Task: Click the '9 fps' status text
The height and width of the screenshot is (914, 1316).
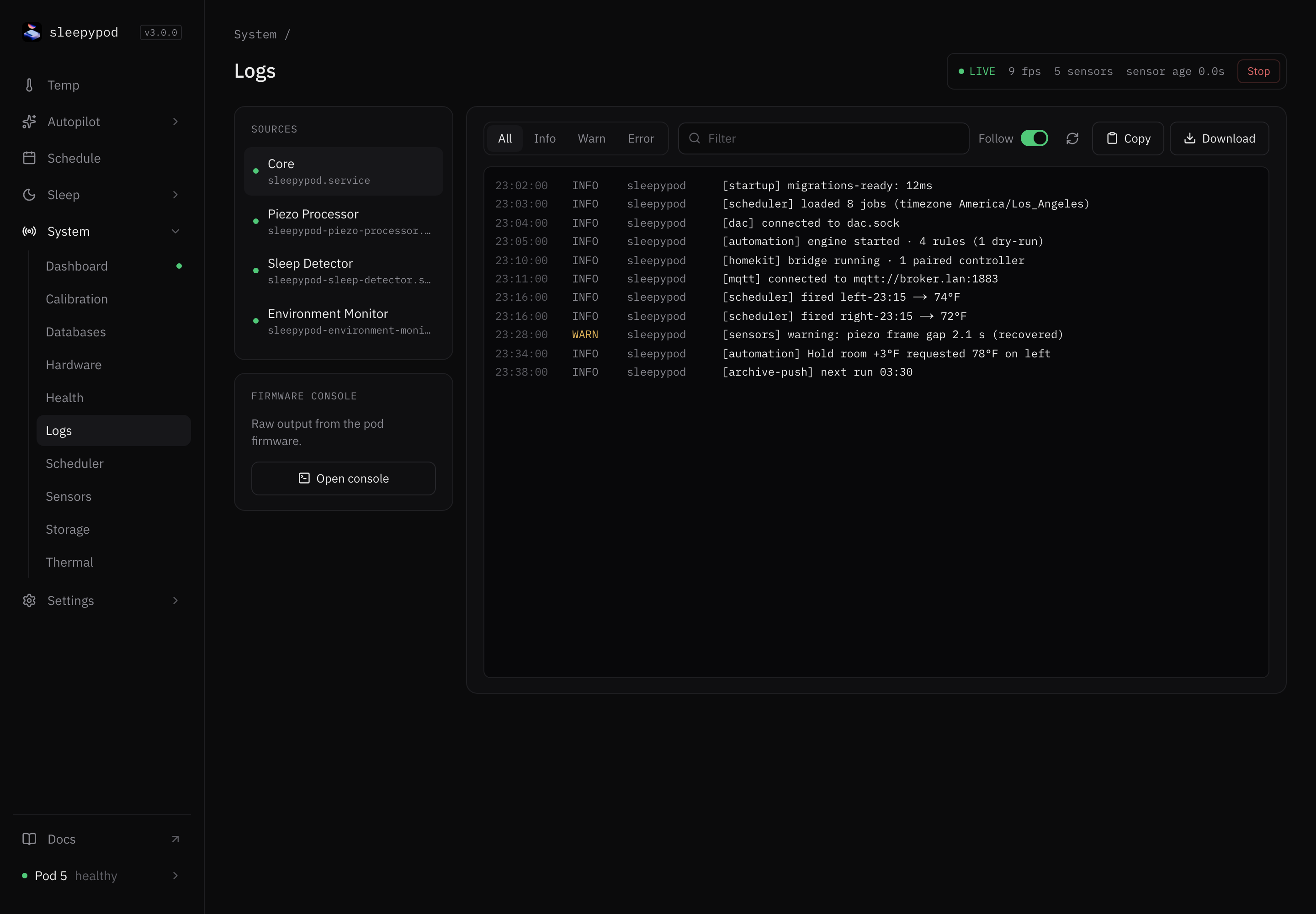Action: (1024, 72)
